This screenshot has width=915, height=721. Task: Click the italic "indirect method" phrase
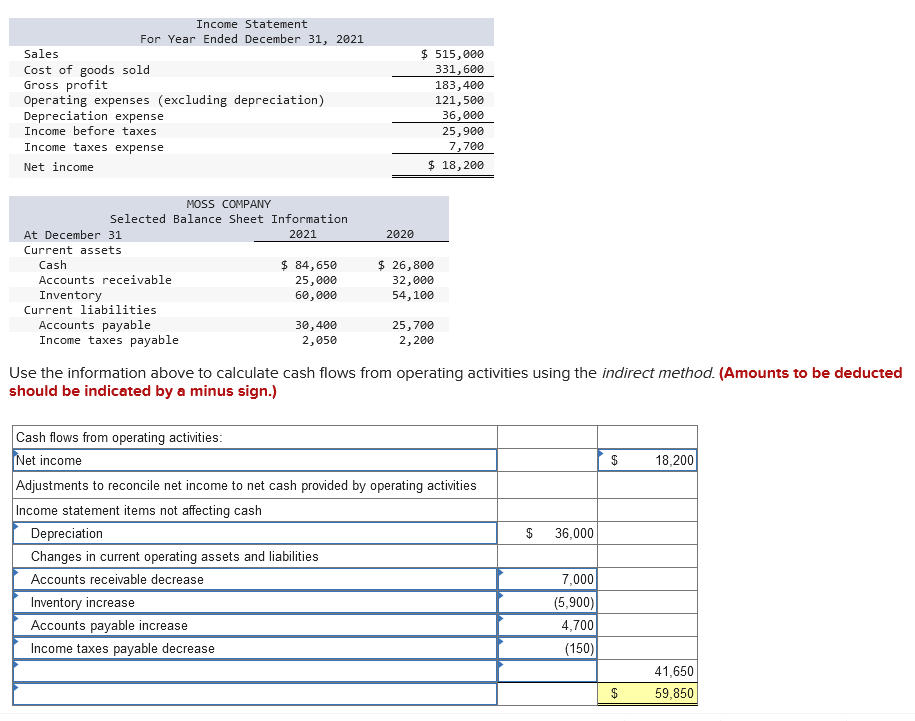pyautogui.click(x=658, y=373)
